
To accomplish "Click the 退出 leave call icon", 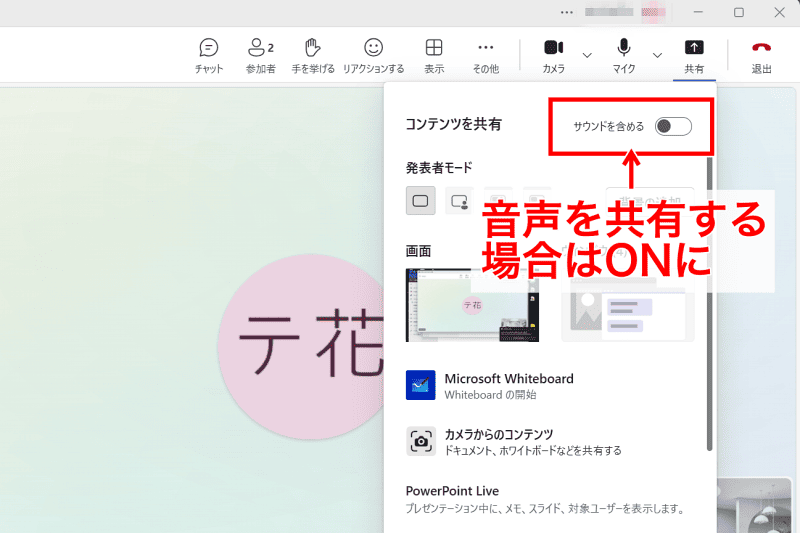I will click(x=762, y=55).
